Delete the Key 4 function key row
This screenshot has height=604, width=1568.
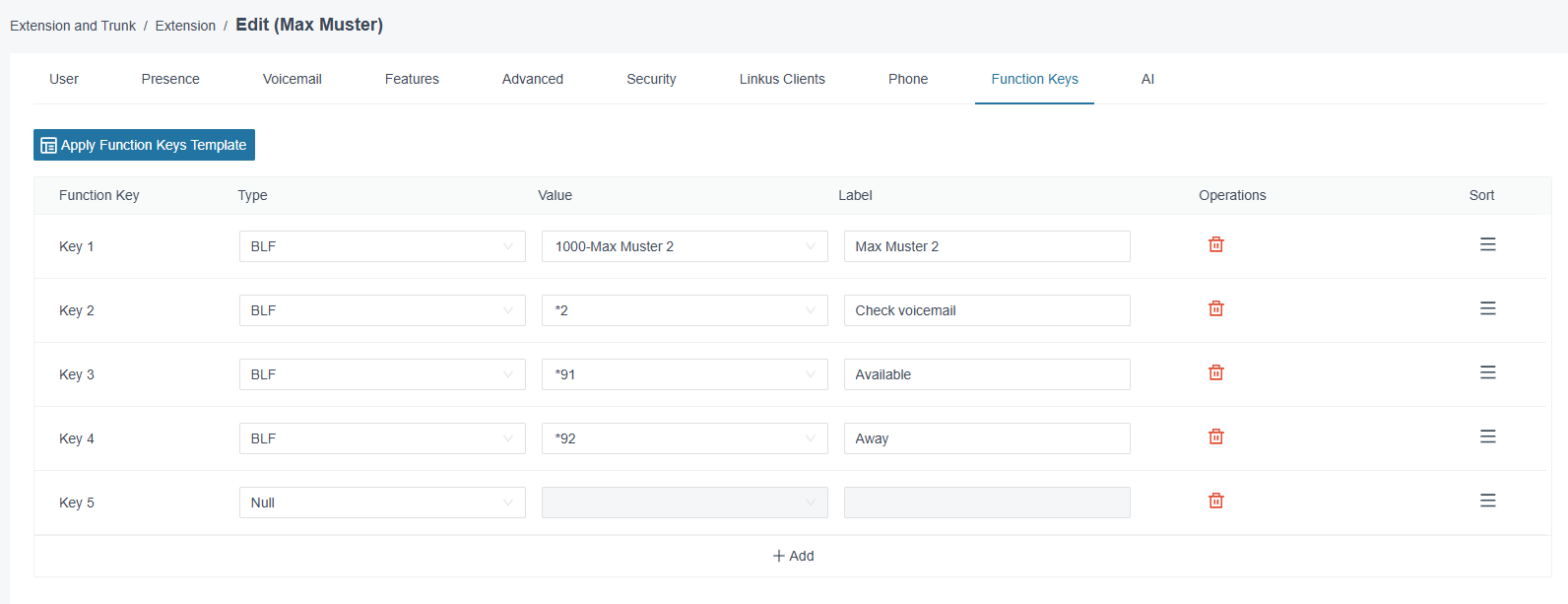coord(1216,436)
